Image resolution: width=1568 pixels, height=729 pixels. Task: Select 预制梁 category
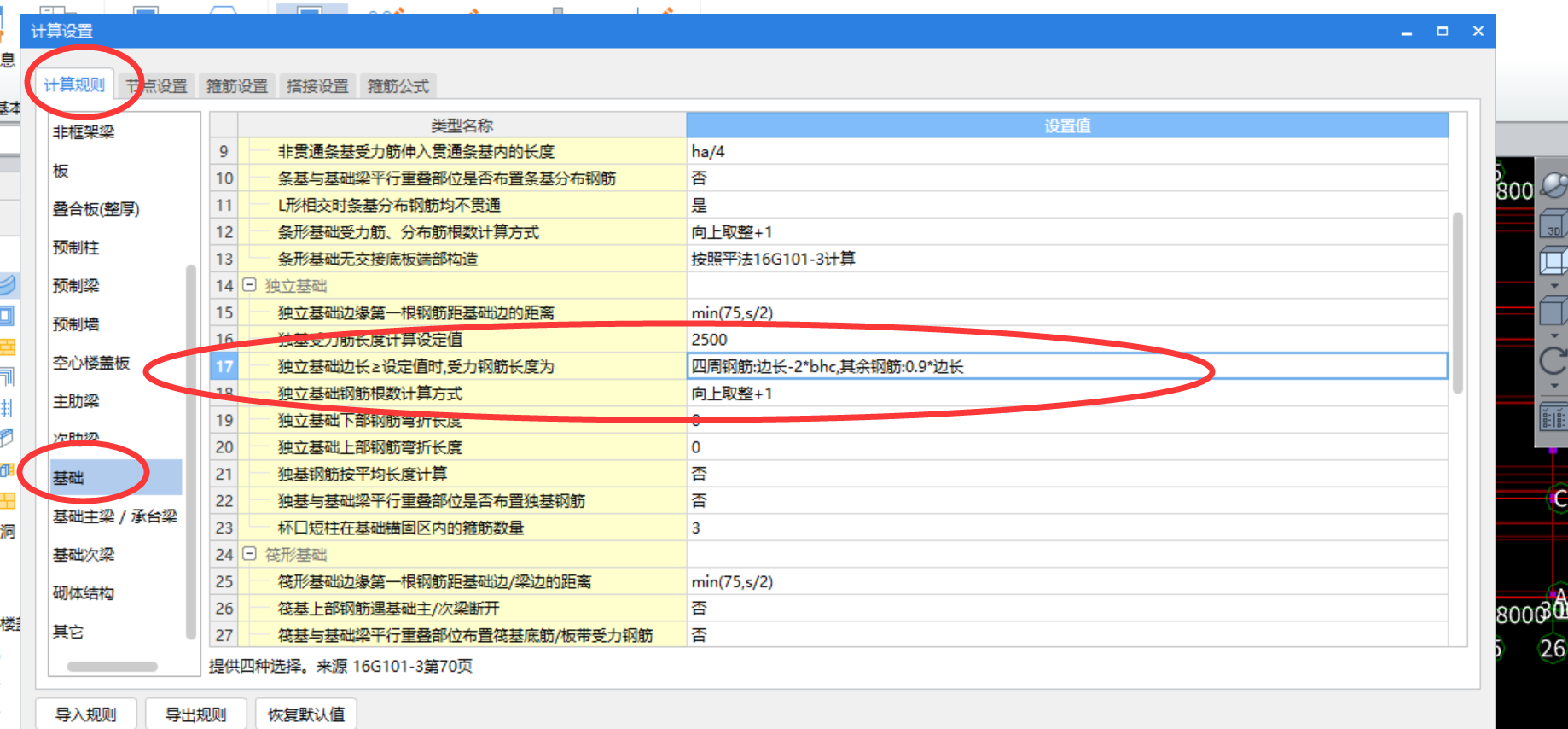point(76,286)
